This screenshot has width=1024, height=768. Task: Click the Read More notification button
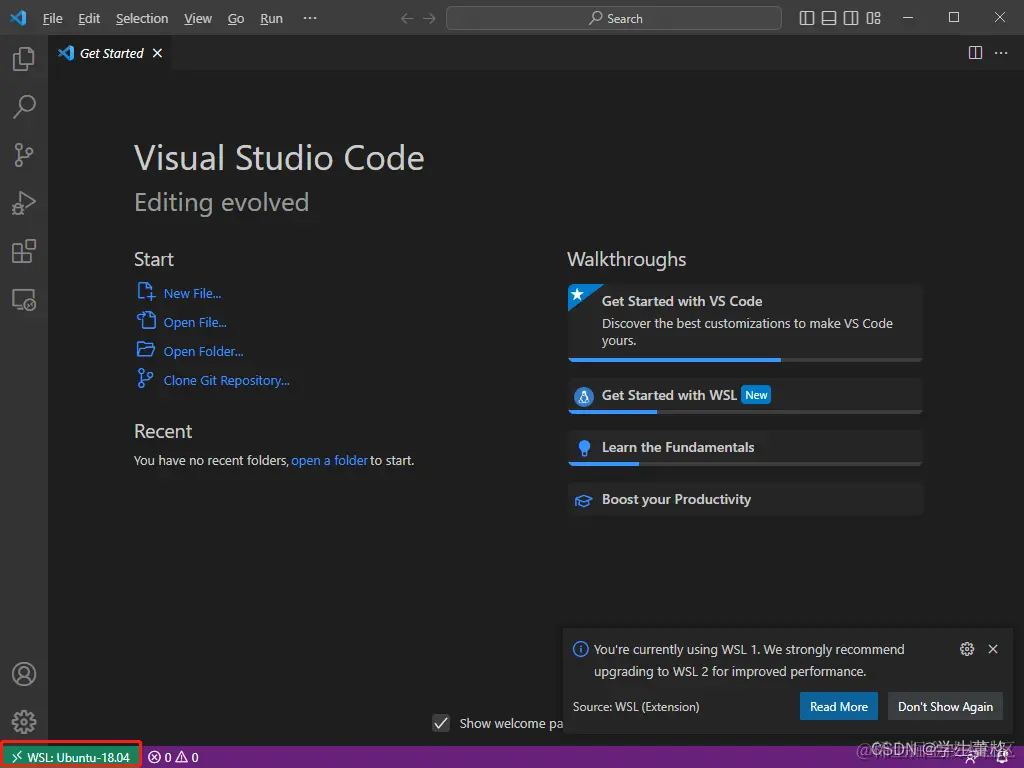pos(839,707)
